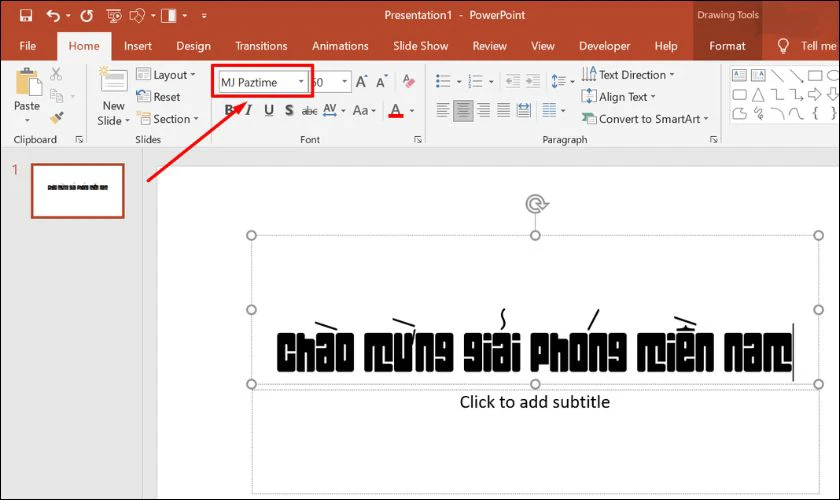840x500 pixels.
Task: Open the File menu
Action: click(27, 46)
